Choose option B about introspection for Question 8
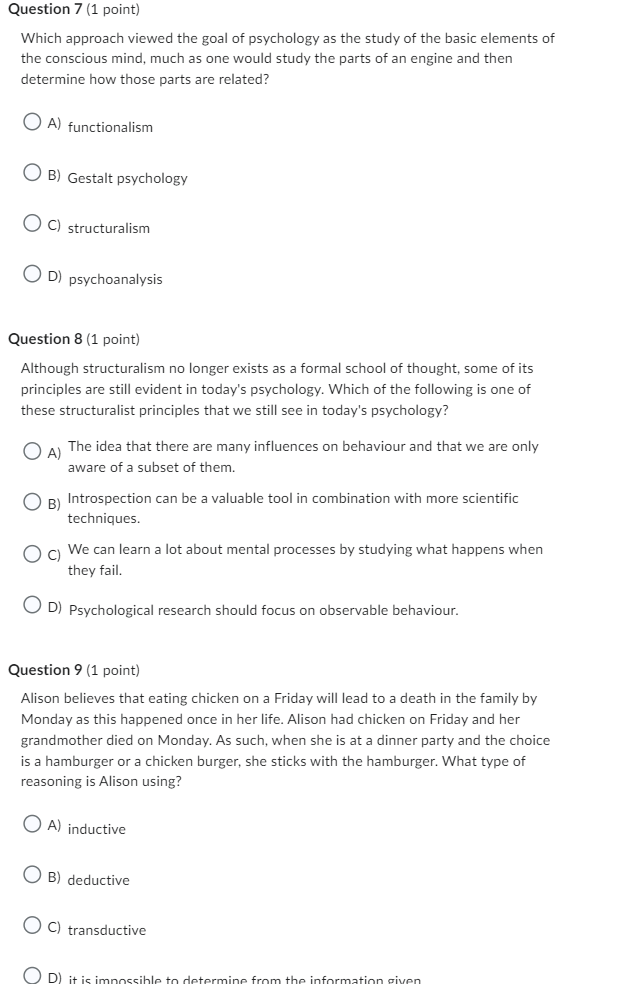 click(30, 503)
